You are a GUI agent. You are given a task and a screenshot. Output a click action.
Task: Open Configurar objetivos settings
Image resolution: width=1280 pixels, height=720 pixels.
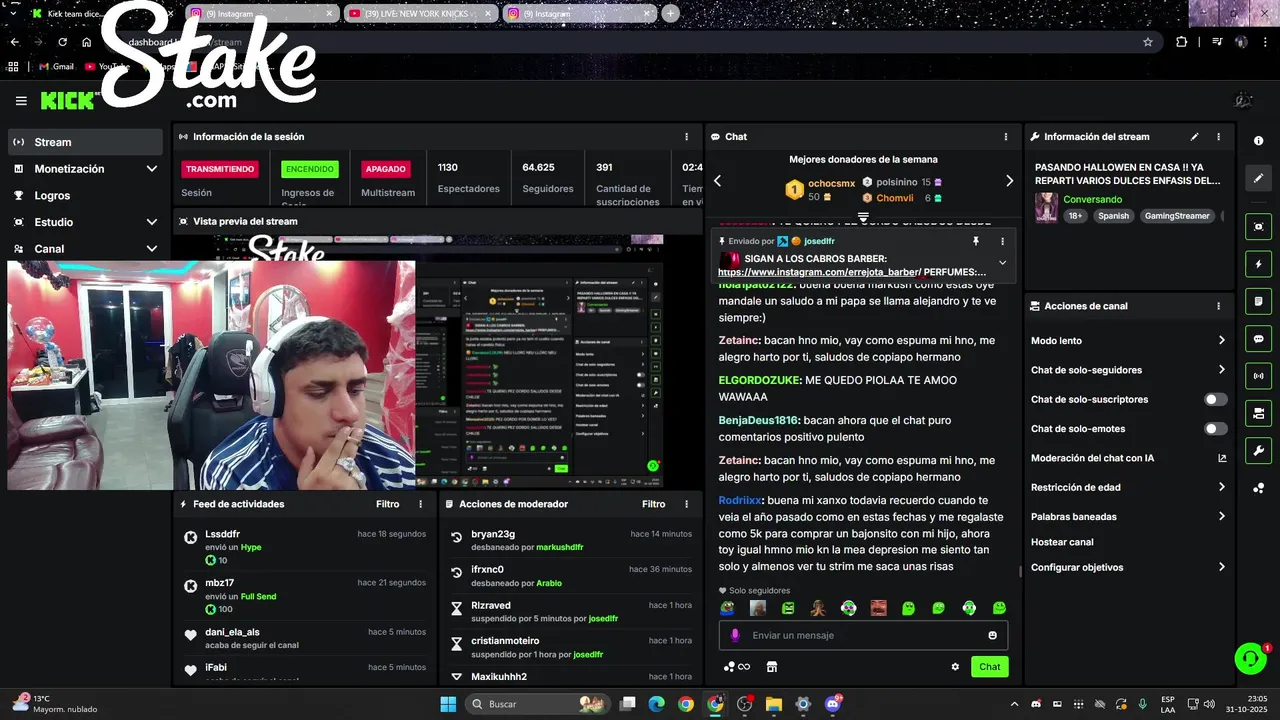(x=1128, y=567)
